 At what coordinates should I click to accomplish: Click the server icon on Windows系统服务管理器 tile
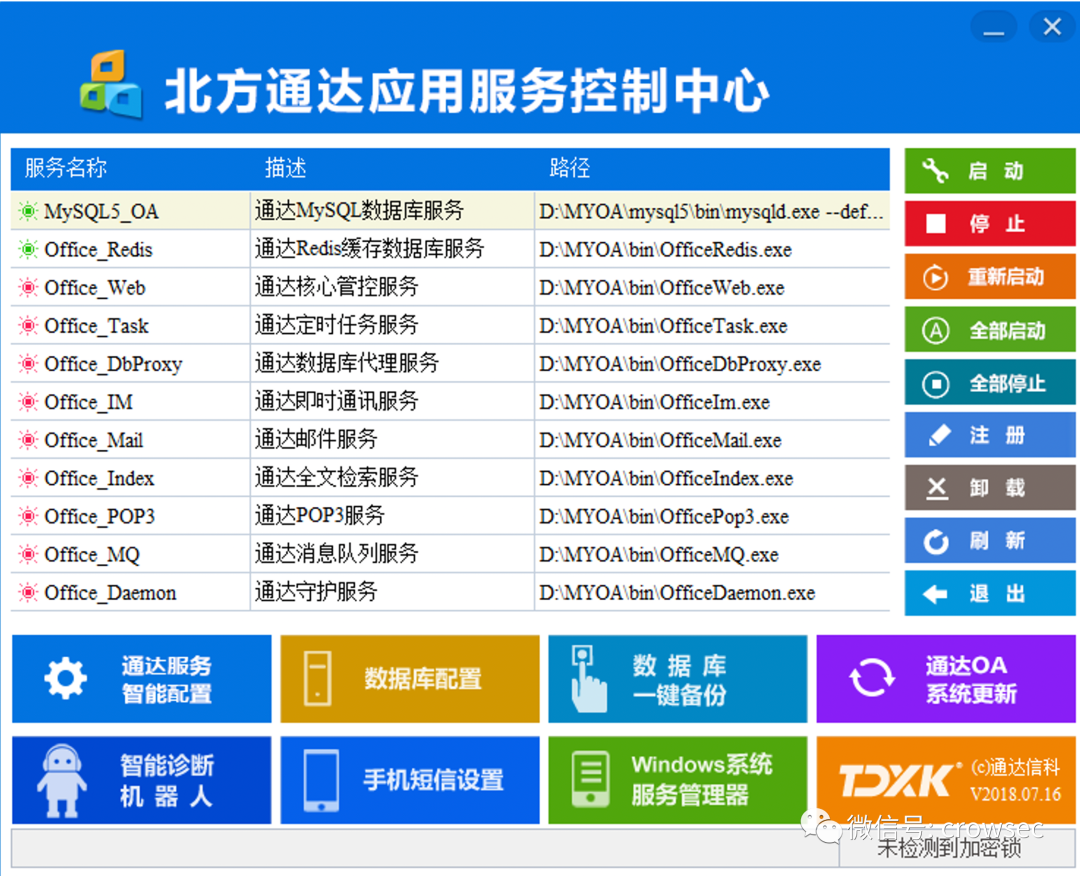pyautogui.click(x=591, y=779)
